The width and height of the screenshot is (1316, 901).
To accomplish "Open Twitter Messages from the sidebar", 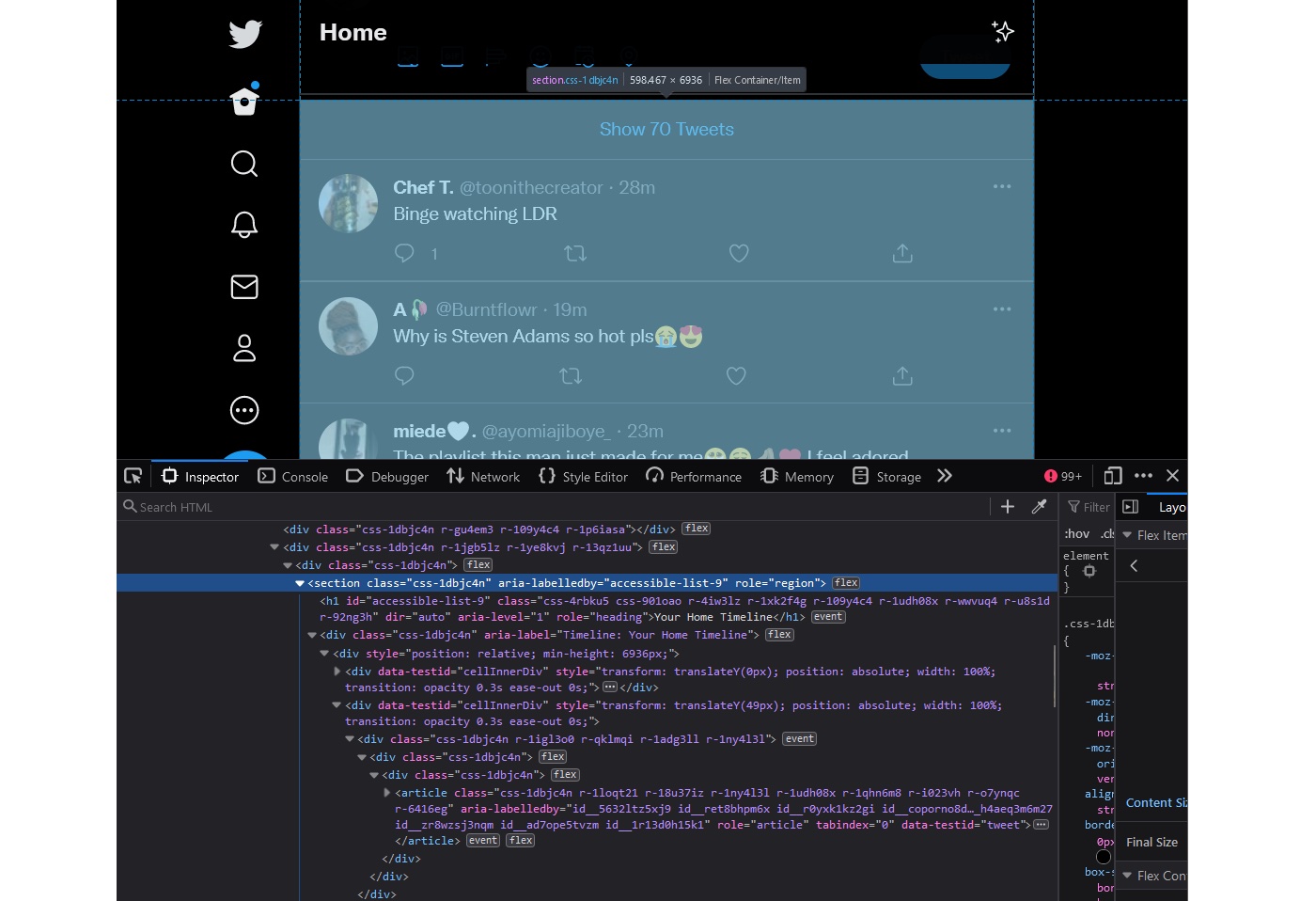I will (243, 287).
